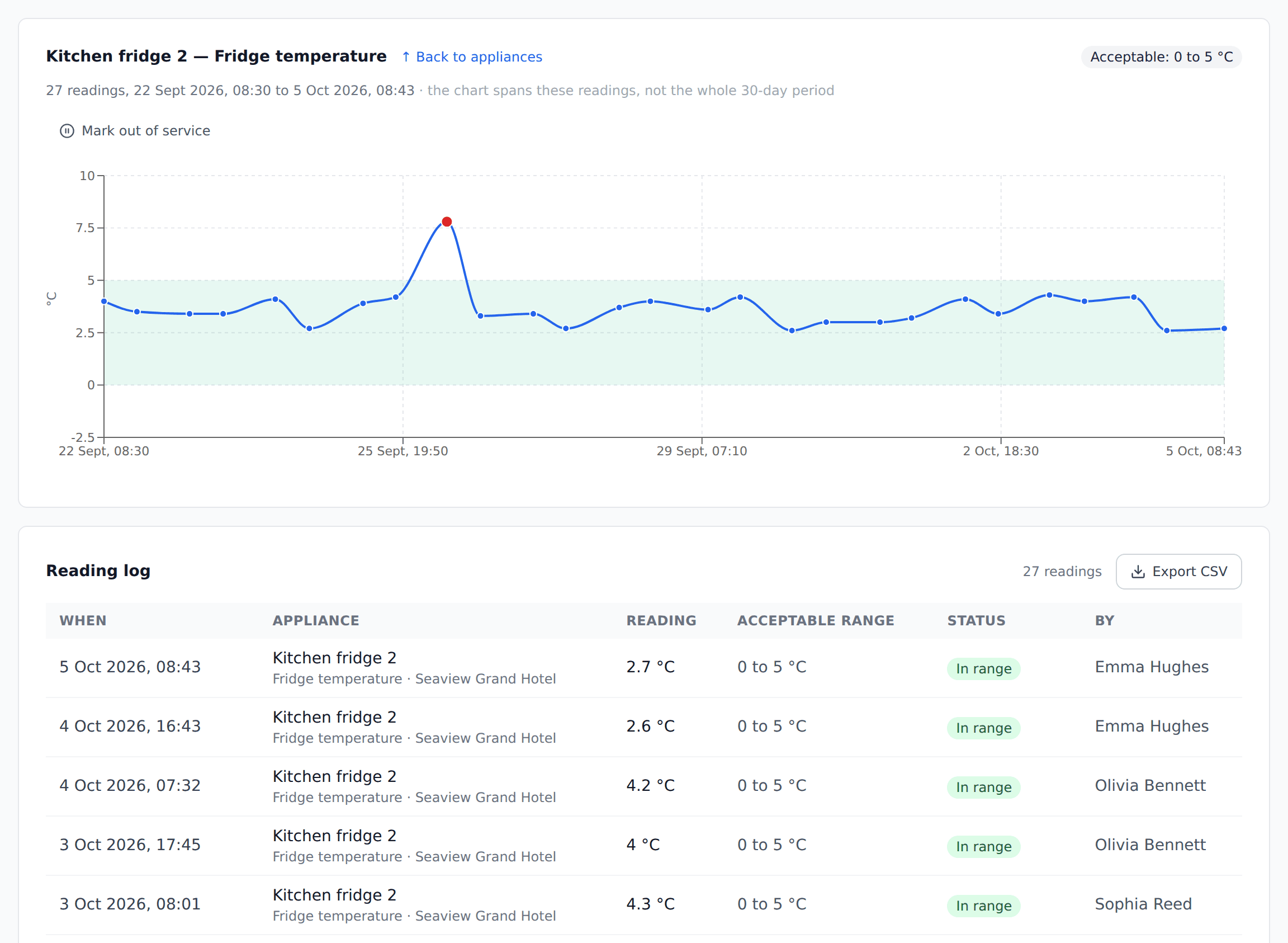Click the last chart point at 5 Oct, 08:43

[1224, 328]
